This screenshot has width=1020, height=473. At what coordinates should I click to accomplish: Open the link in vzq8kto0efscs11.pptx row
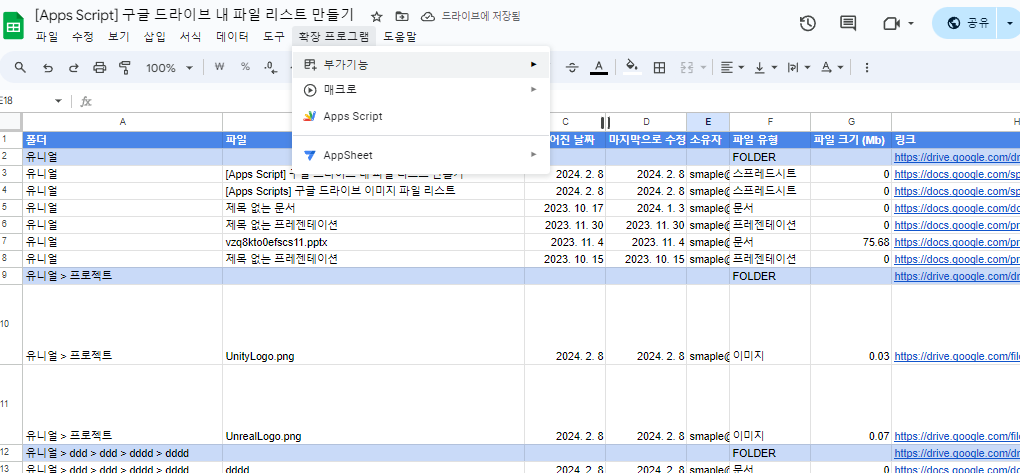[957, 242]
